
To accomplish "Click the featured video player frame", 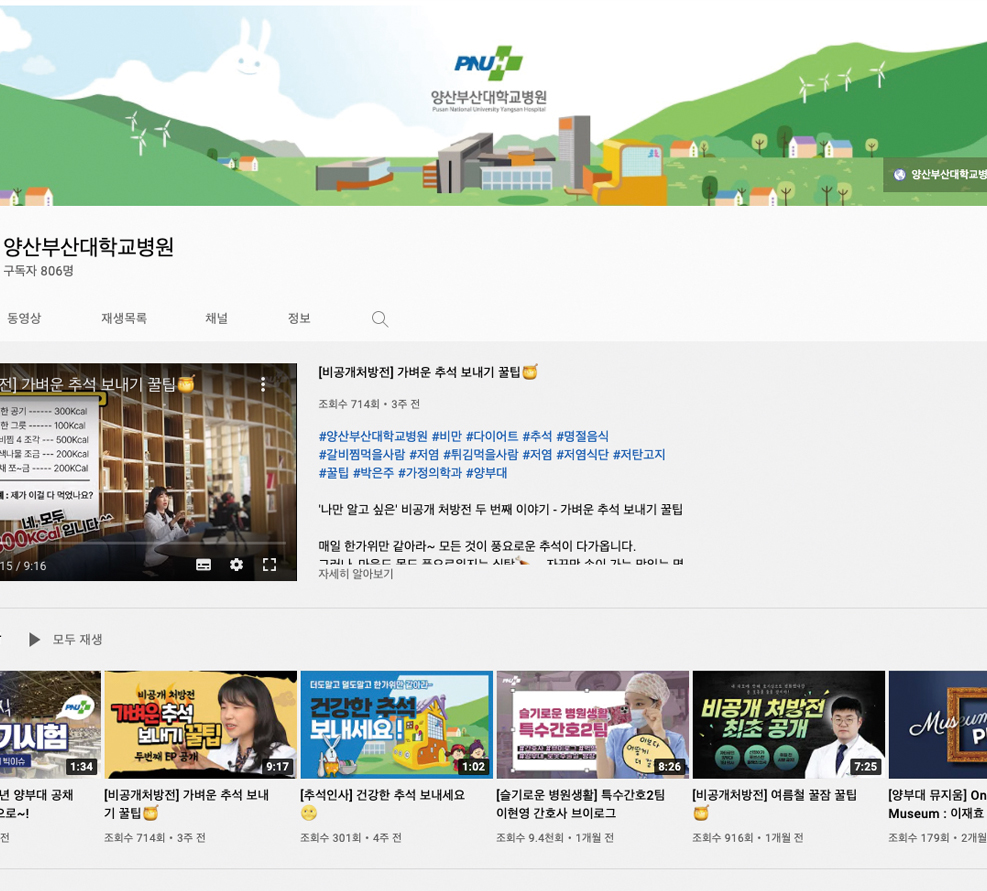I will coord(149,472).
